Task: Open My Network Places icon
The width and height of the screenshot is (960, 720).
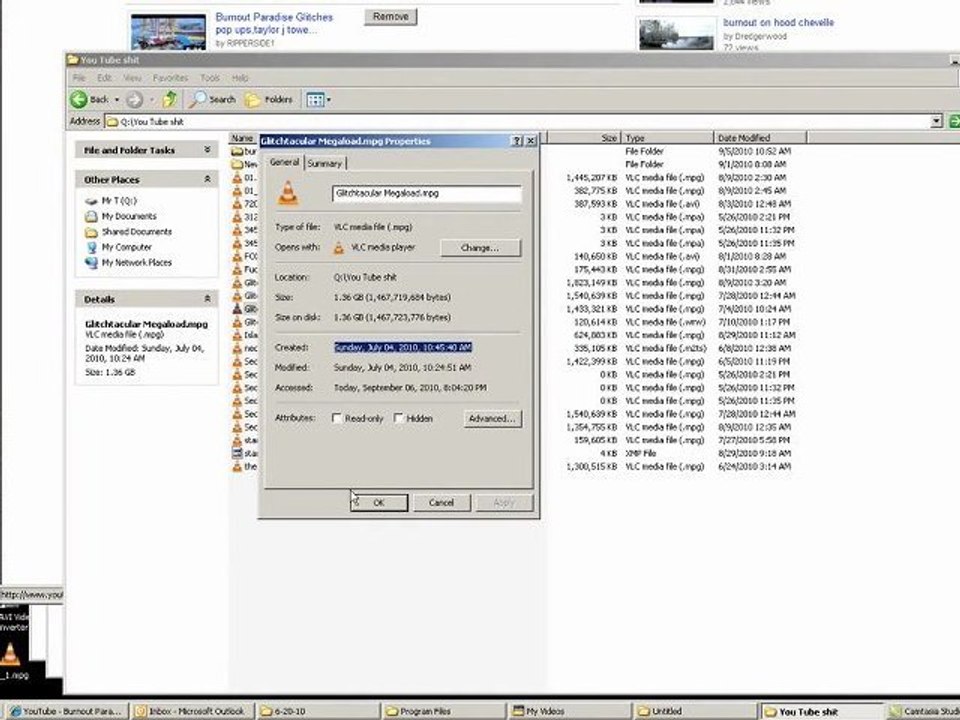Action: tap(91, 263)
